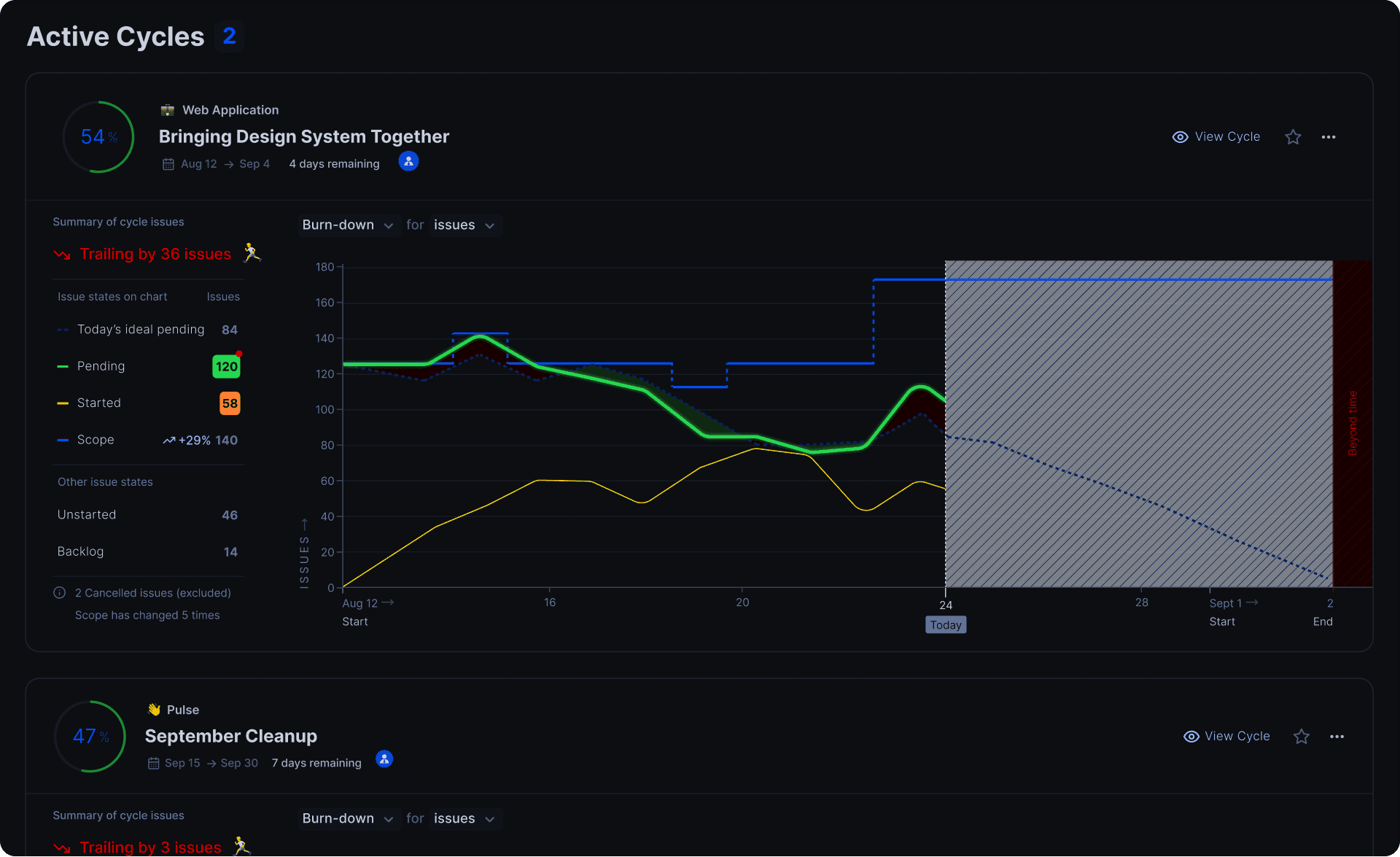Click the Sept 1 Start label on the timeline
Image resolution: width=1400 pixels, height=857 pixels.
[x=1233, y=613]
